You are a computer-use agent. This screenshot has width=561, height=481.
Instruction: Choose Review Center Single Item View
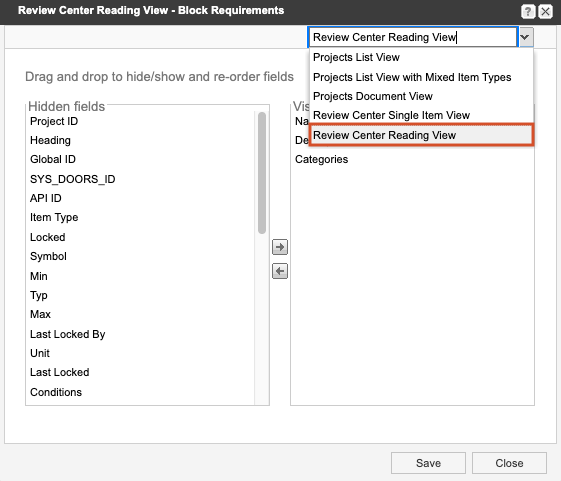click(x=421, y=115)
